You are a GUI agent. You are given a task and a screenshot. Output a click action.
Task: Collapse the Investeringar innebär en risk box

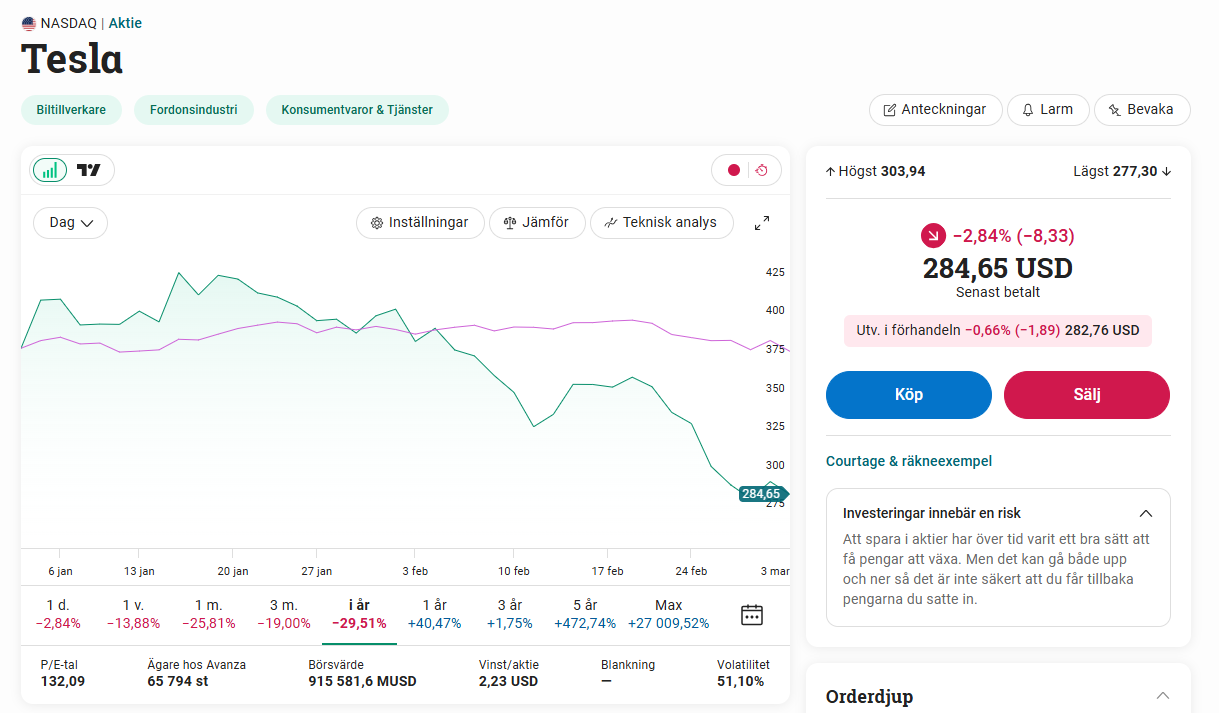coord(1146,513)
